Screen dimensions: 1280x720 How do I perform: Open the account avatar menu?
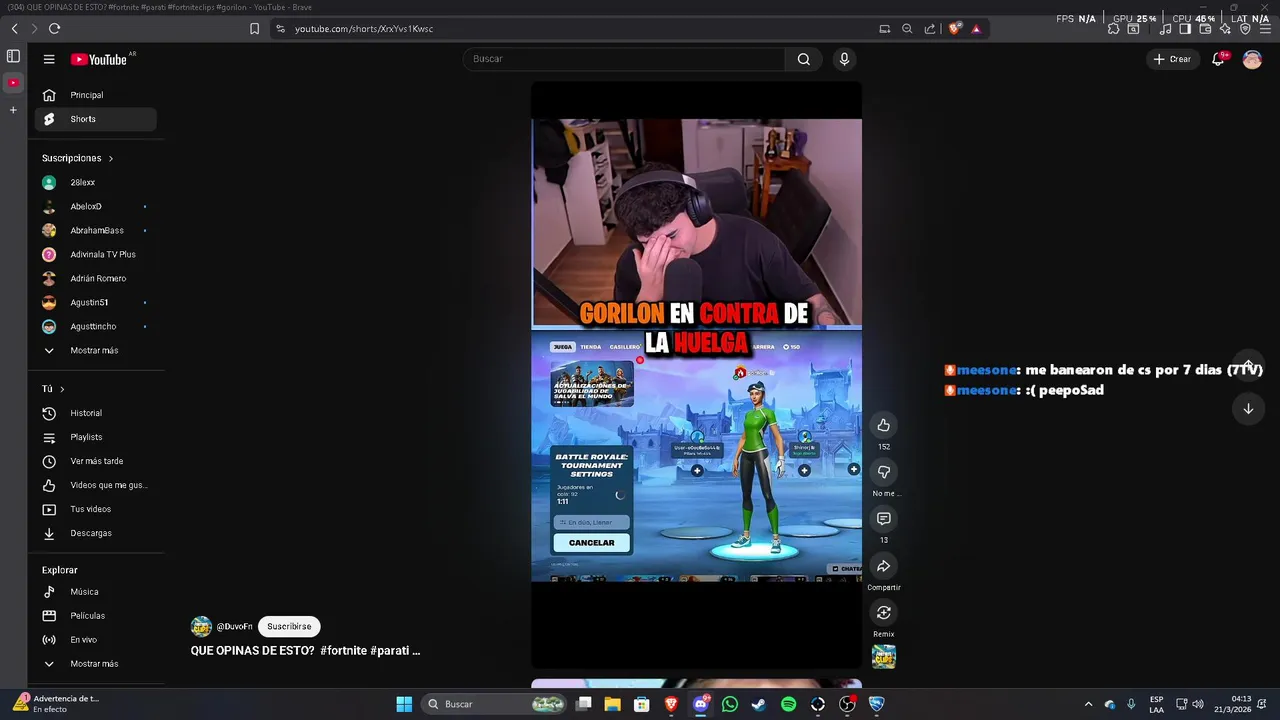(x=1252, y=59)
